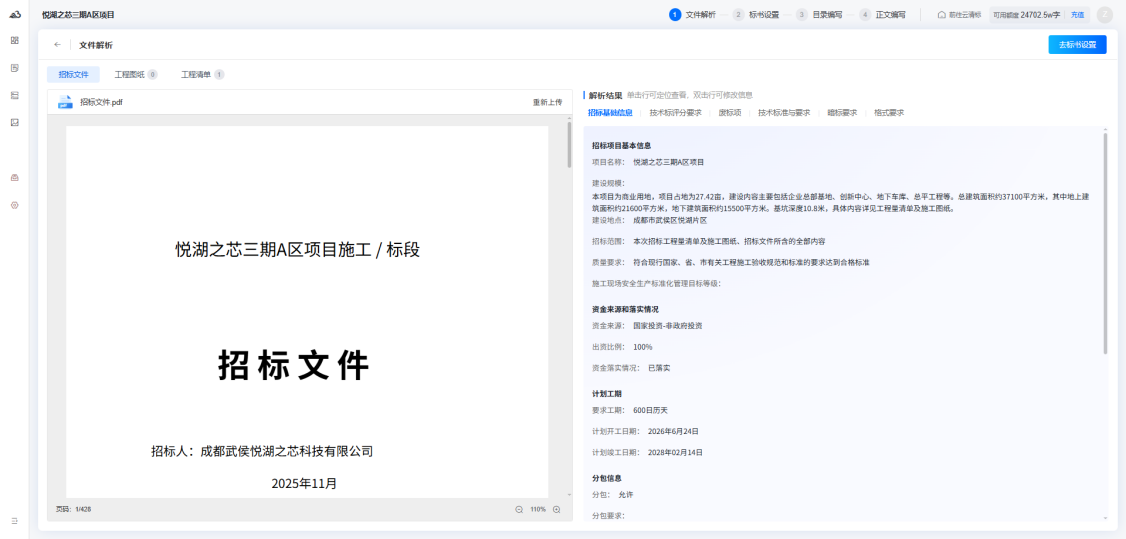Image resolution: width=1126 pixels, height=539 pixels.
Task: Zoom in the PDF preview
Action: point(557,509)
